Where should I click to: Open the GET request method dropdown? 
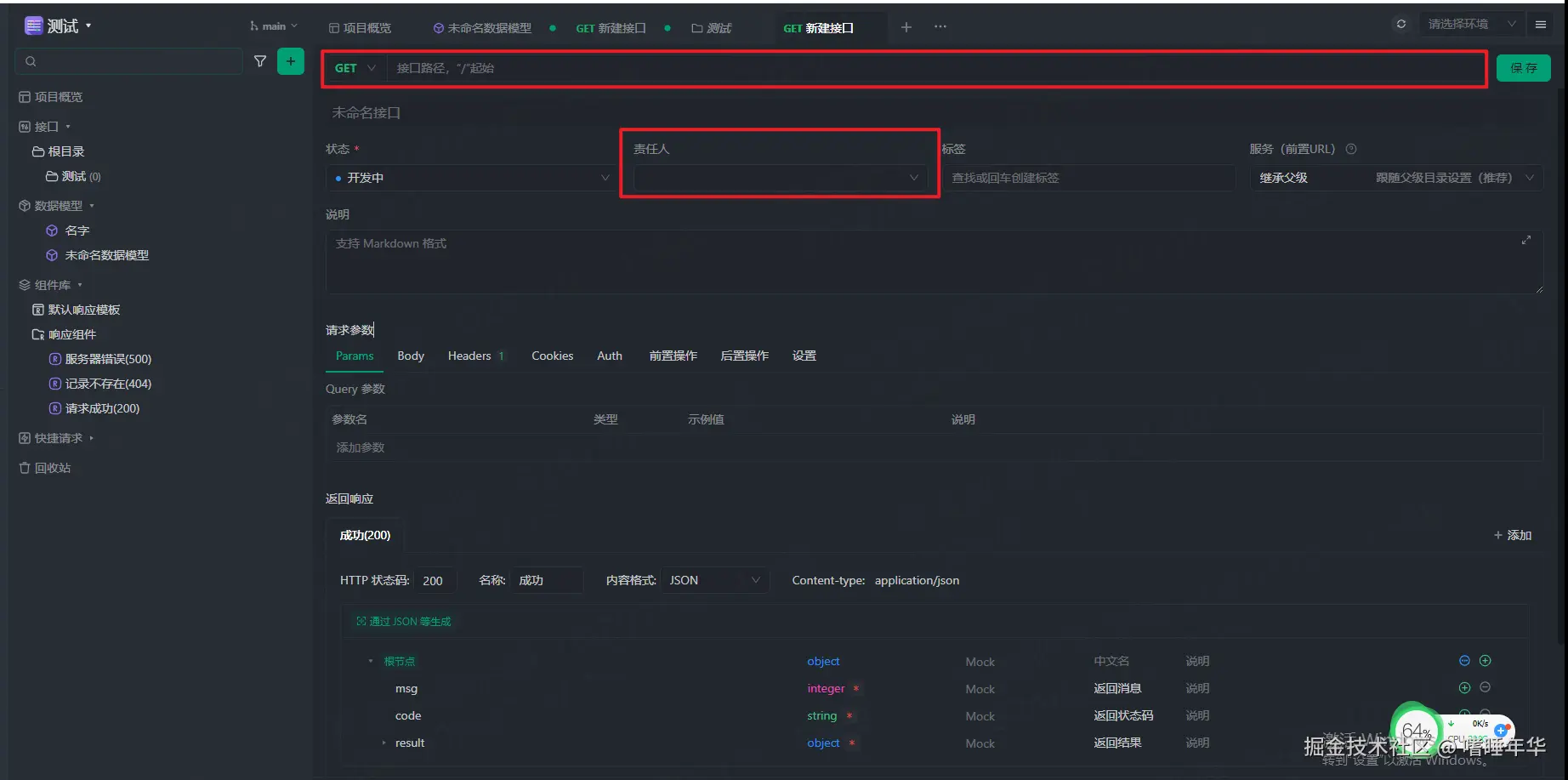355,68
